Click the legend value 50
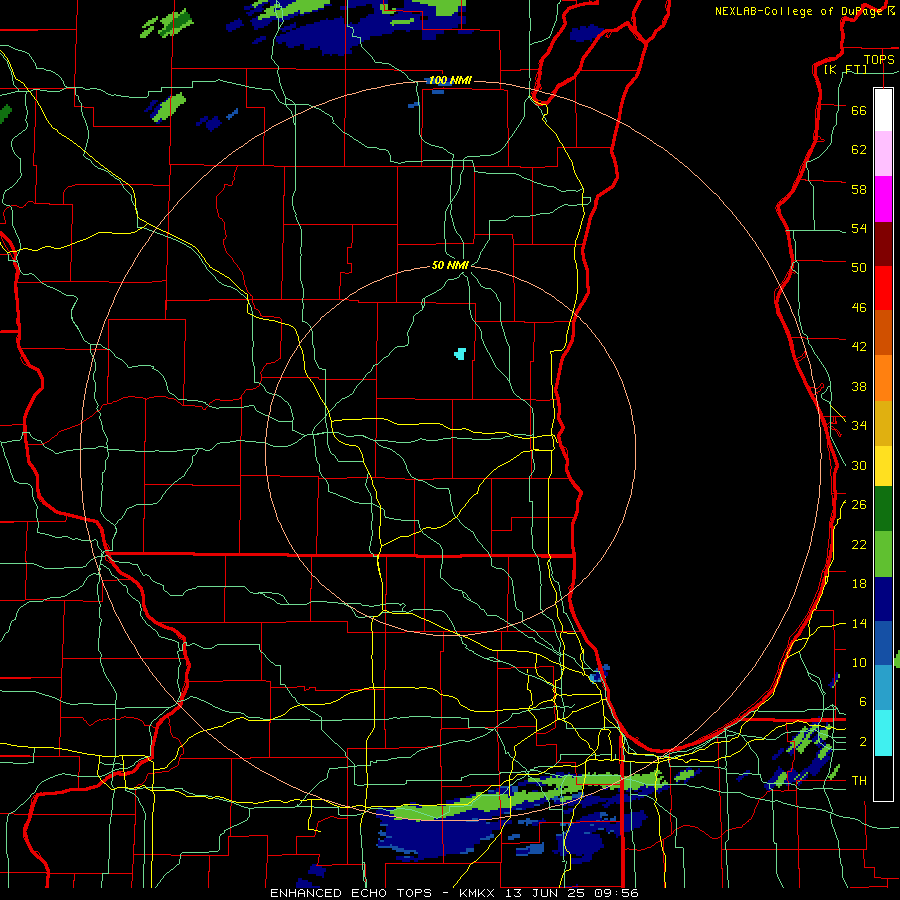 (x=859, y=268)
